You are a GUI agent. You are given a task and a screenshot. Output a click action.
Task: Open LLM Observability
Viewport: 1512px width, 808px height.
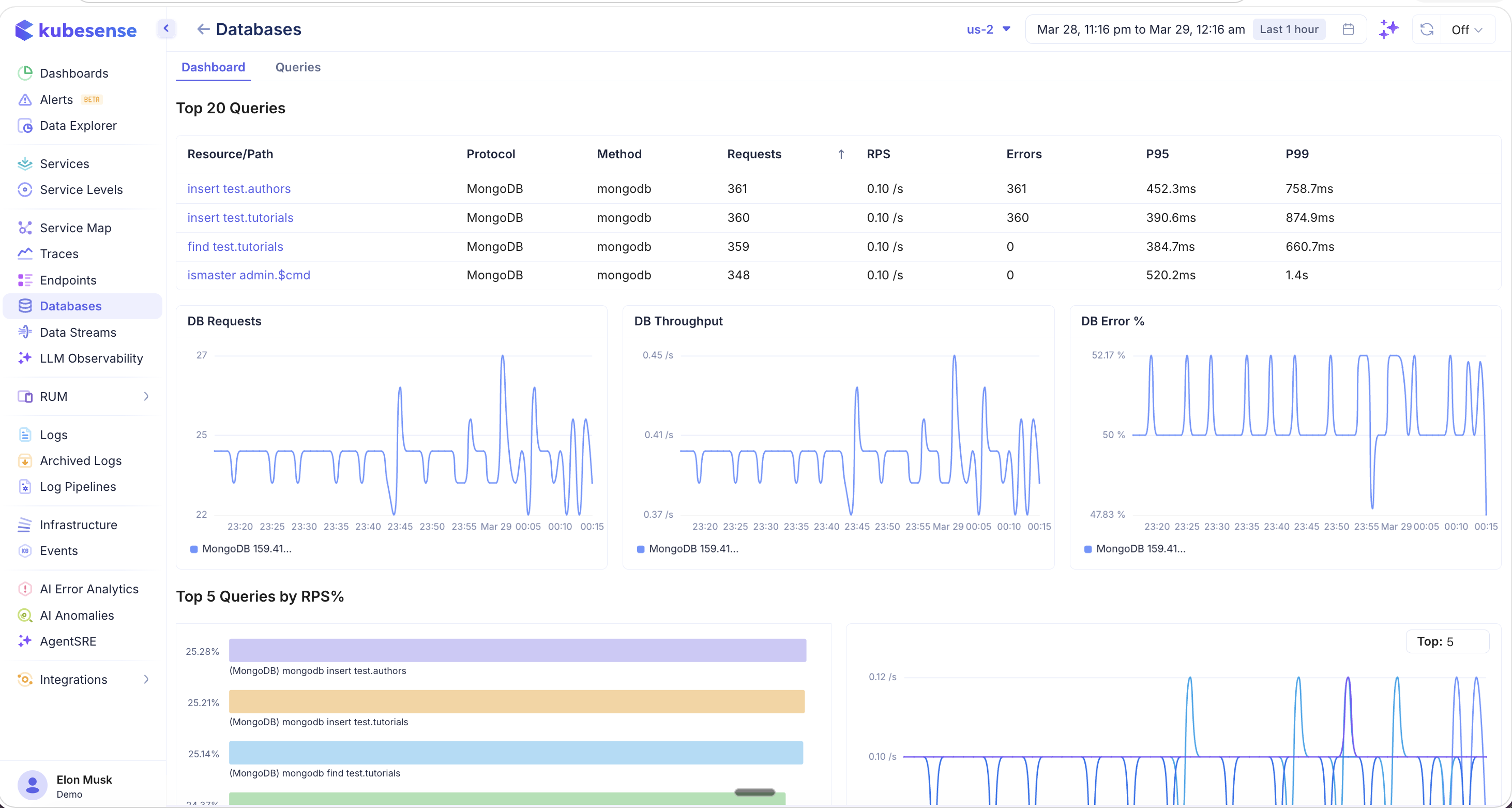pyautogui.click(x=92, y=358)
